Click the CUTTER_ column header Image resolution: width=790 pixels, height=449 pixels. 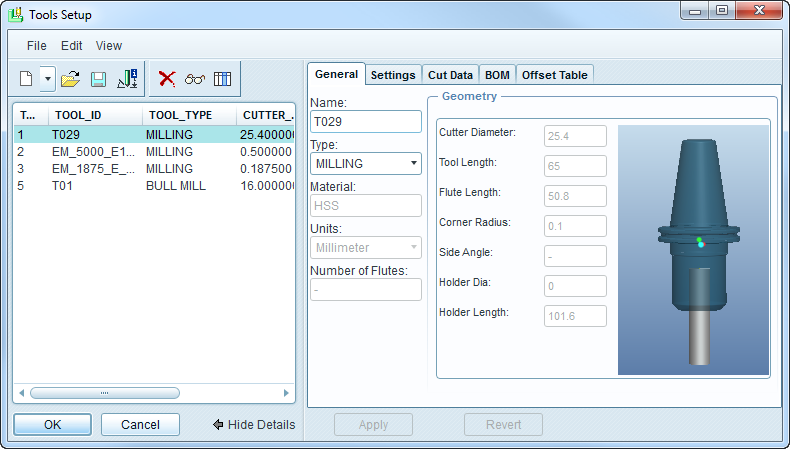pyautogui.click(x=266, y=115)
